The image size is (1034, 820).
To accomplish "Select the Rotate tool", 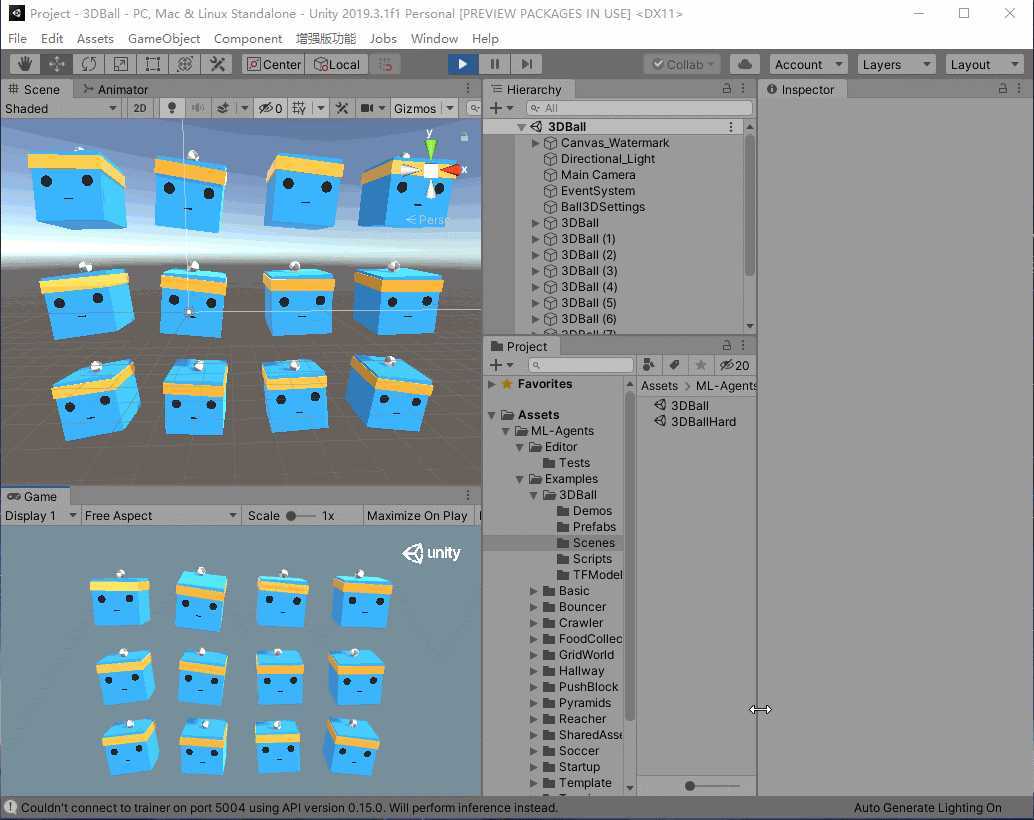I will (x=89, y=64).
